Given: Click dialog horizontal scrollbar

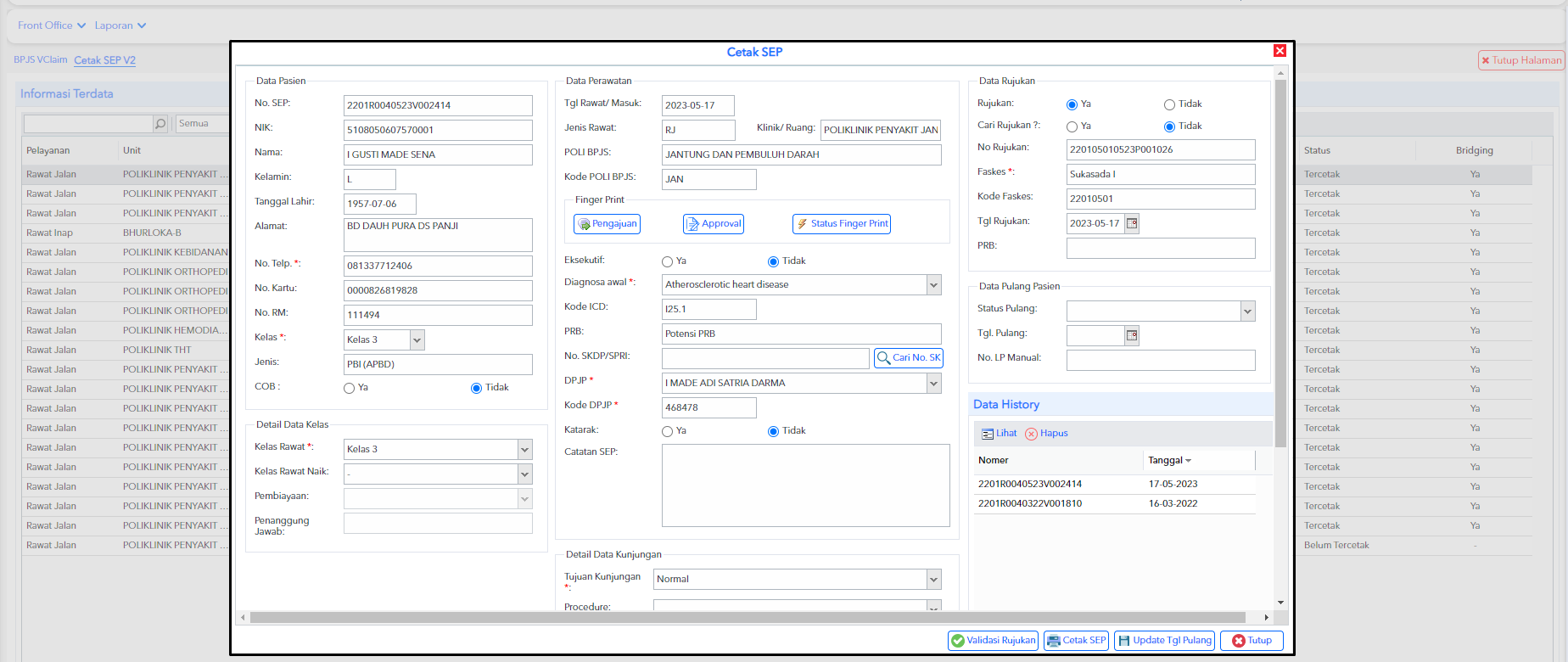Looking at the screenshot, I should [747, 618].
